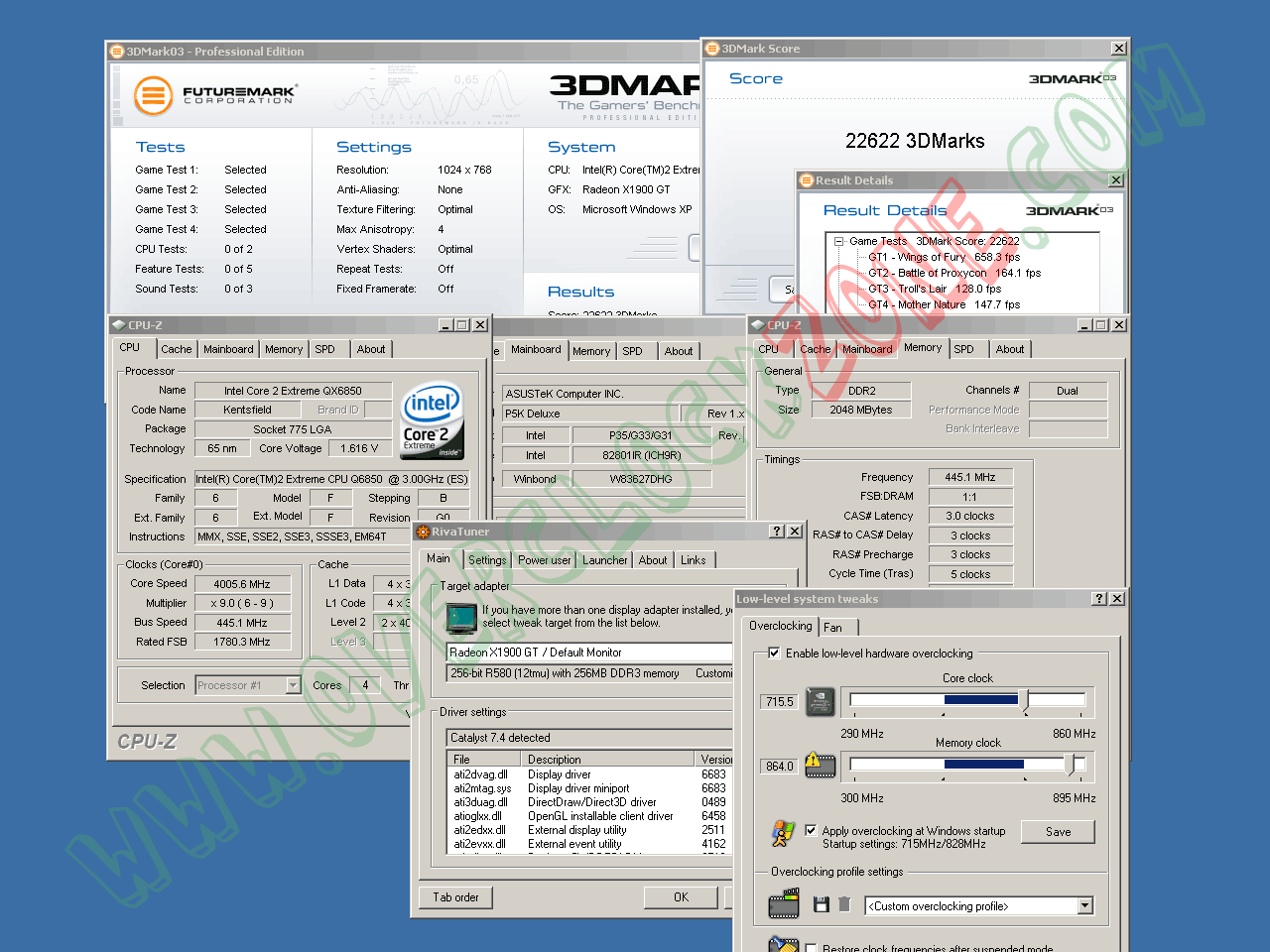Image resolution: width=1270 pixels, height=952 pixels.
Task: Open help in the RivaTuner title bar
Action: coord(778,532)
